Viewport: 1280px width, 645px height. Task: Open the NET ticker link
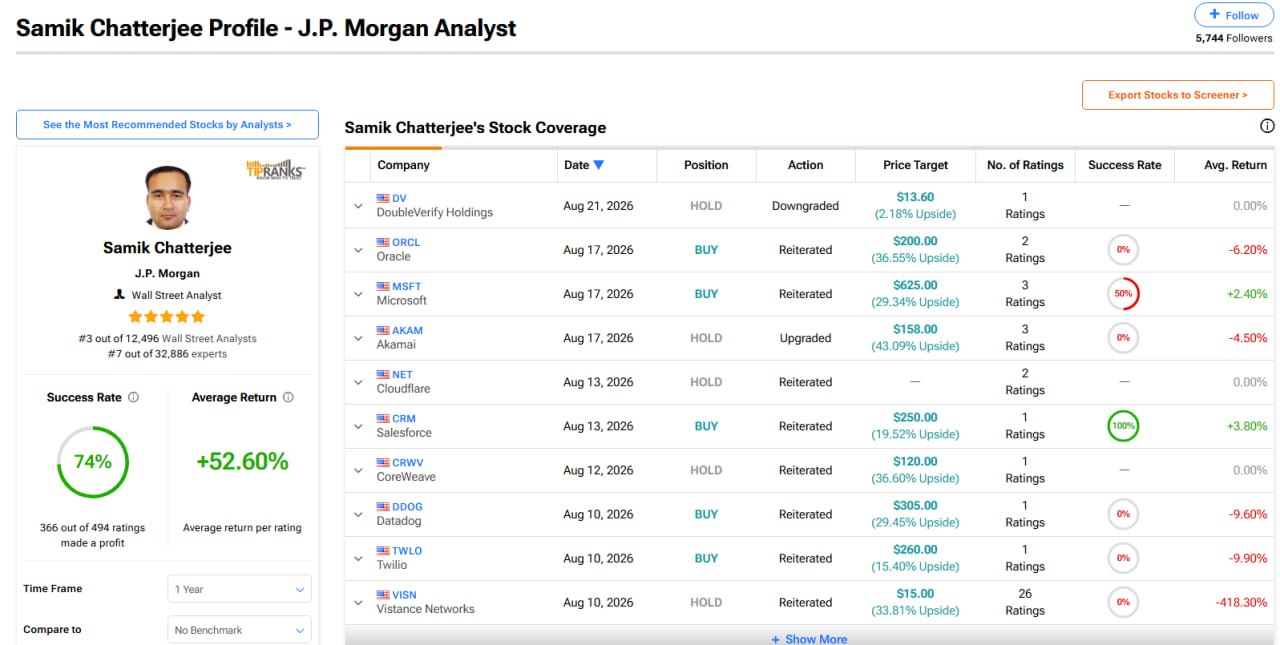402,374
